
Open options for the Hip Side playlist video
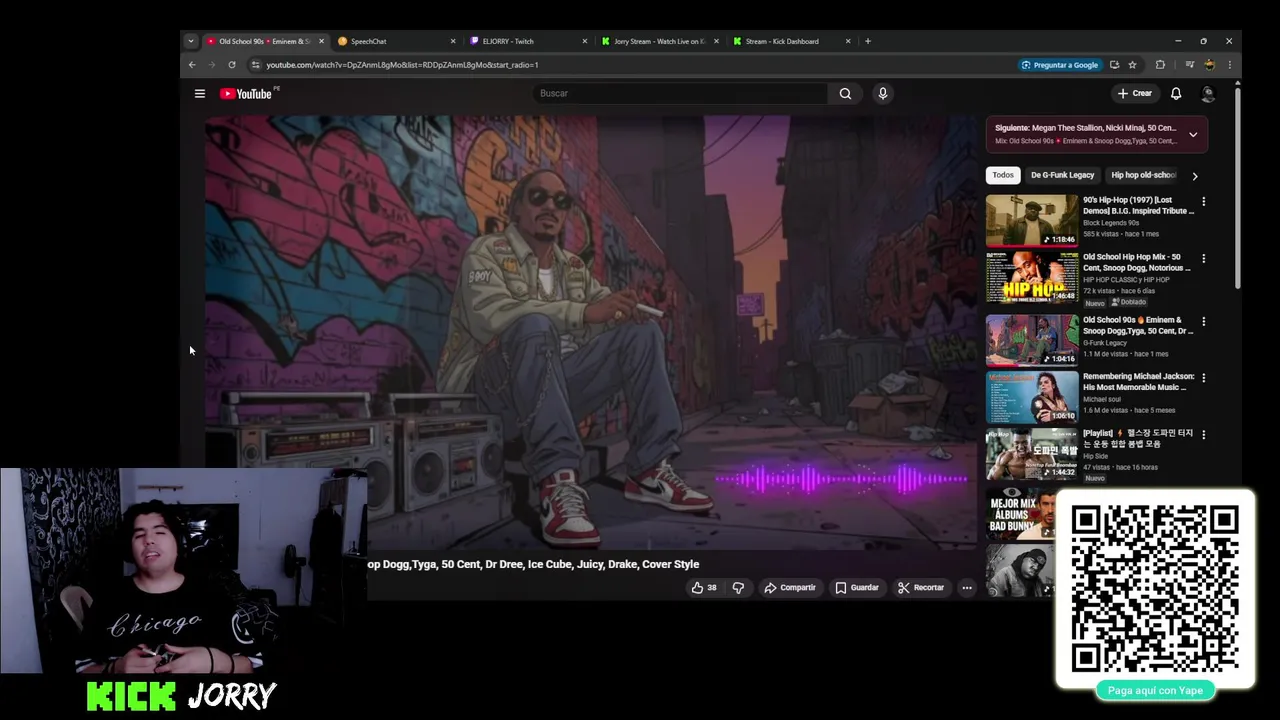(1203, 435)
